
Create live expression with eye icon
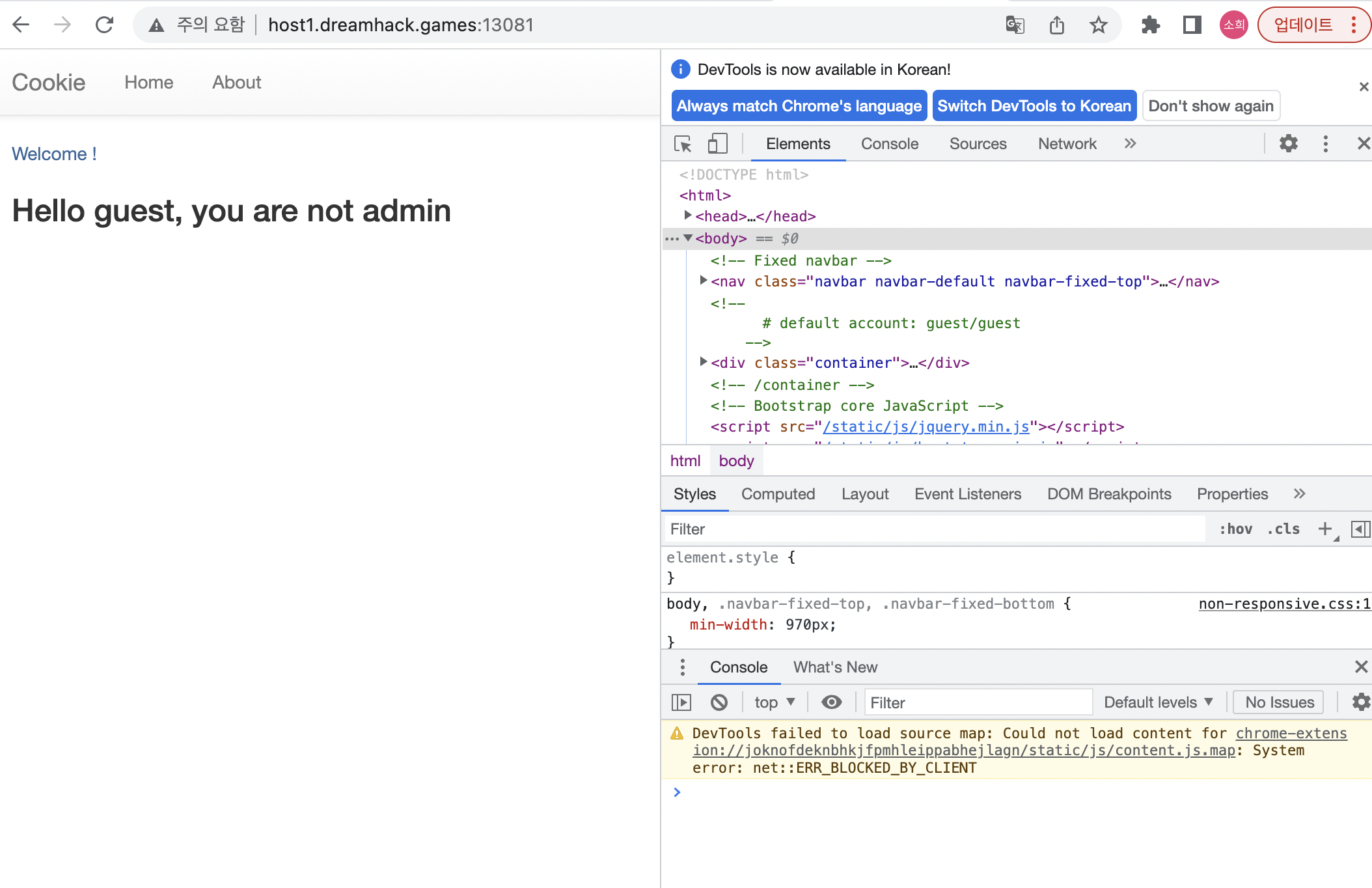831,702
